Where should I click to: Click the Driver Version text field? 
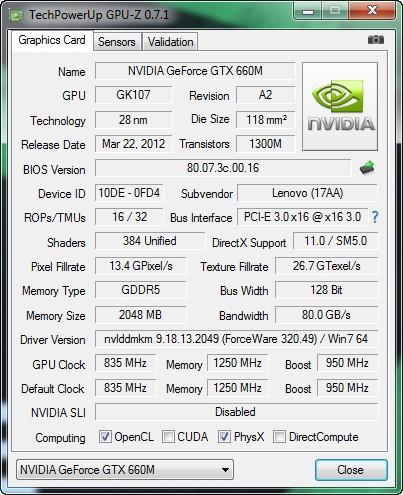[x=236, y=339]
